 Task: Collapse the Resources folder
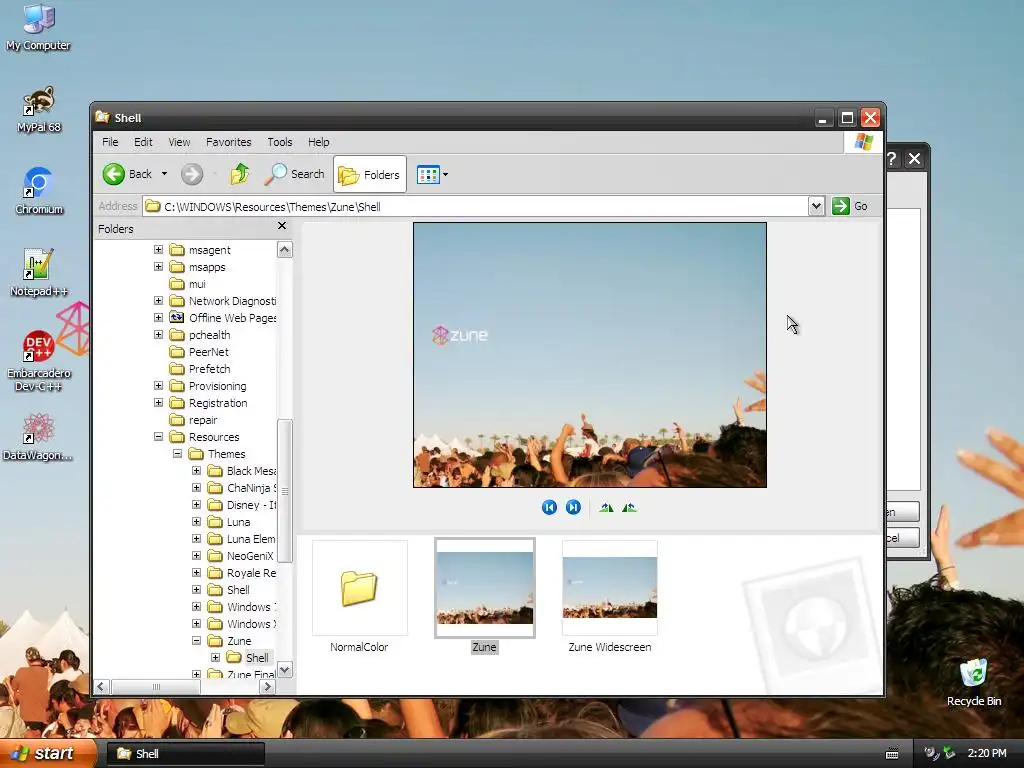(158, 436)
